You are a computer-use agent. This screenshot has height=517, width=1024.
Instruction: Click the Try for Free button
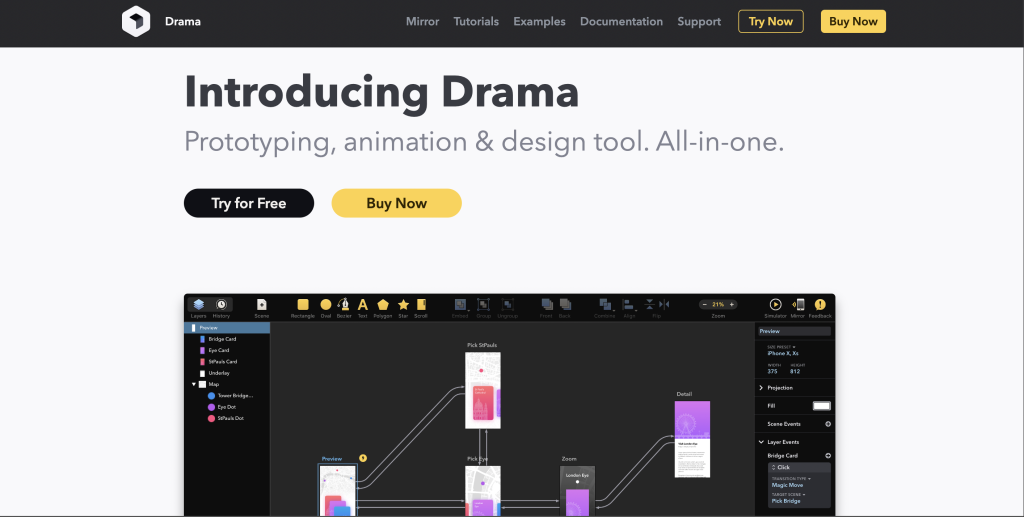pos(249,203)
